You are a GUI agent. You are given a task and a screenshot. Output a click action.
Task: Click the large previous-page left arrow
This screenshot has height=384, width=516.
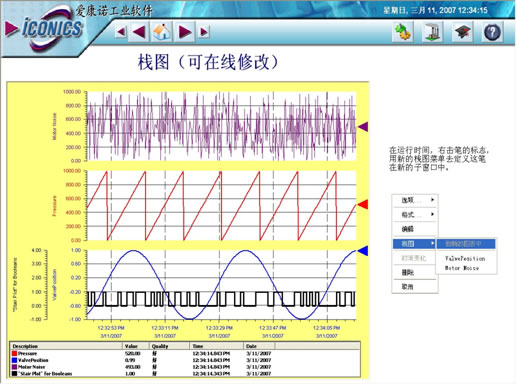(x=139, y=32)
